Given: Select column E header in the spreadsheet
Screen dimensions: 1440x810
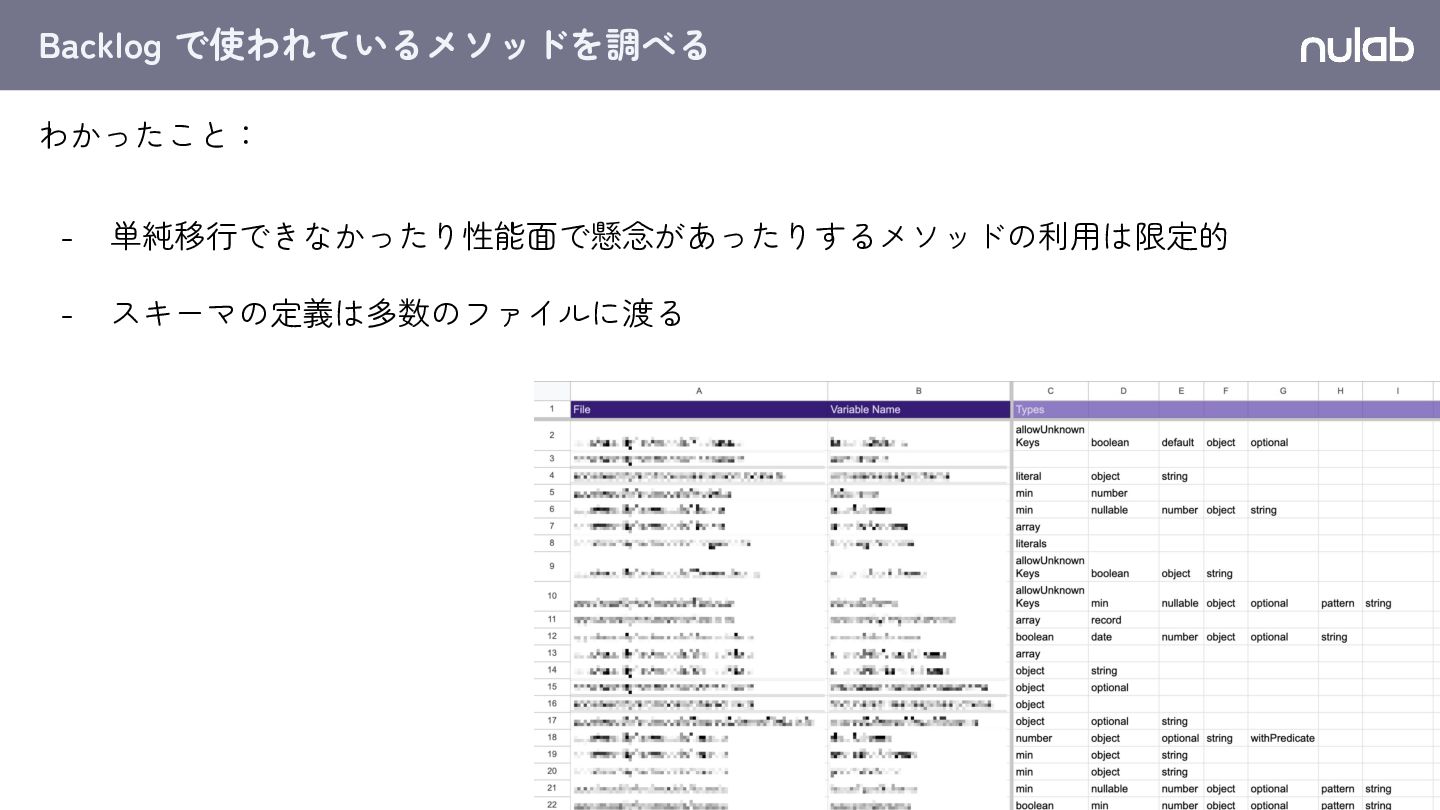Looking at the screenshot, I should 1181,391.
